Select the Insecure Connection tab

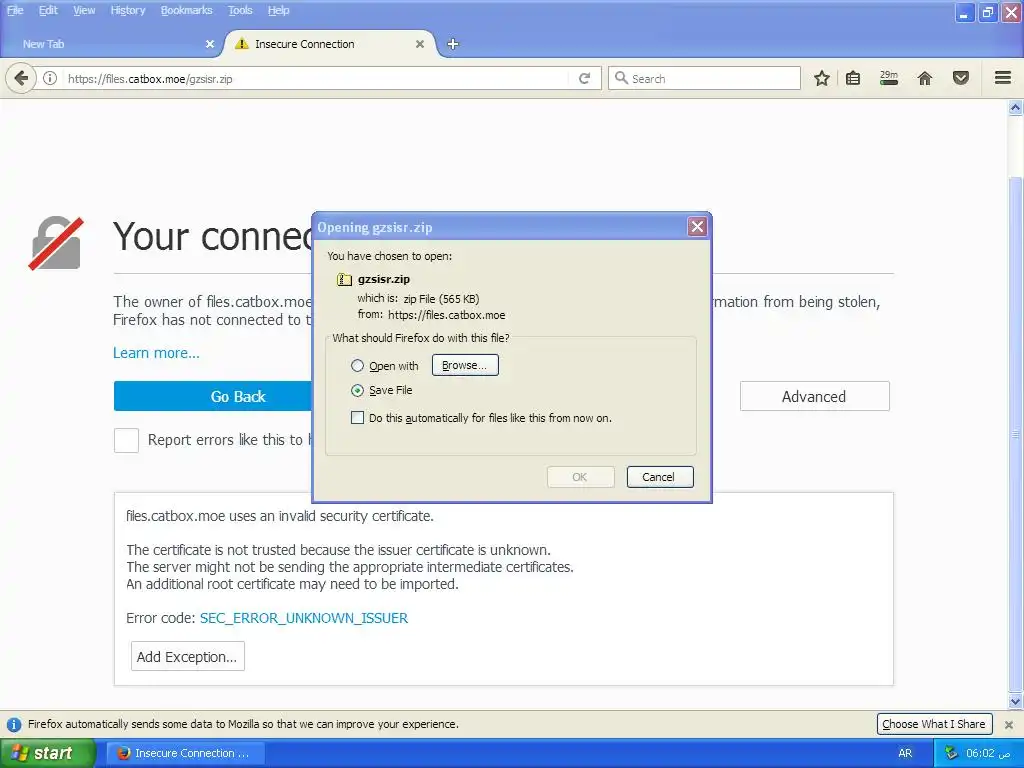pyautogui.click(x=330, y=44)
